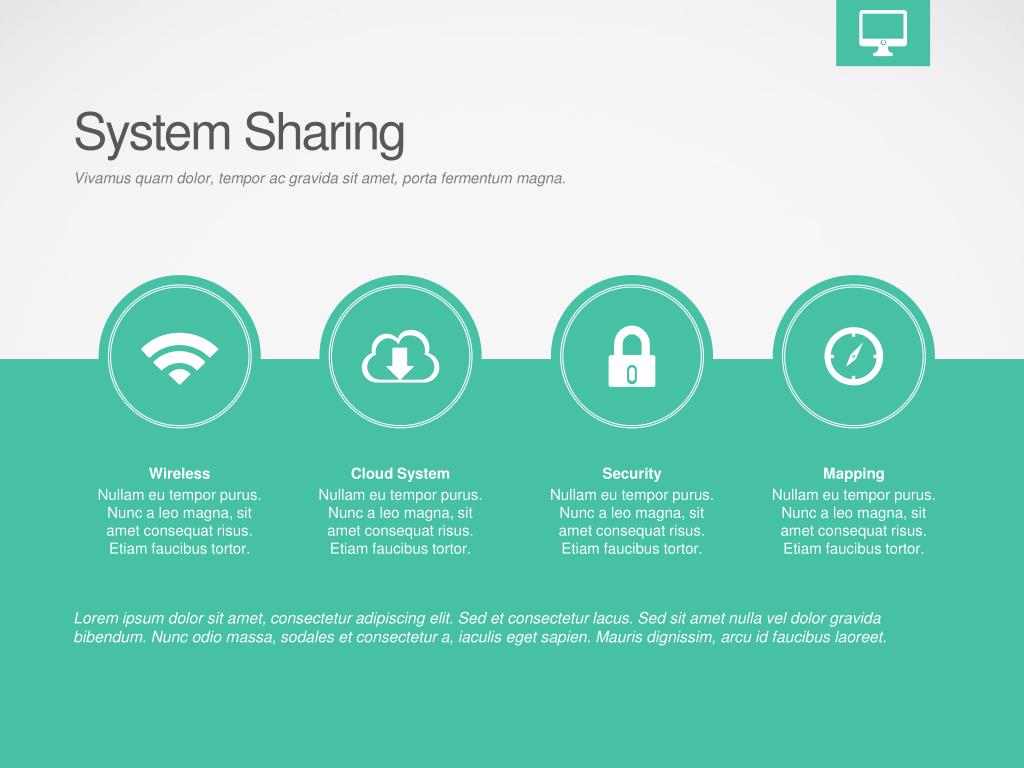Click the monitor icon in the top corner
The height and width of the screenshot is (768, 1024).
882,33
